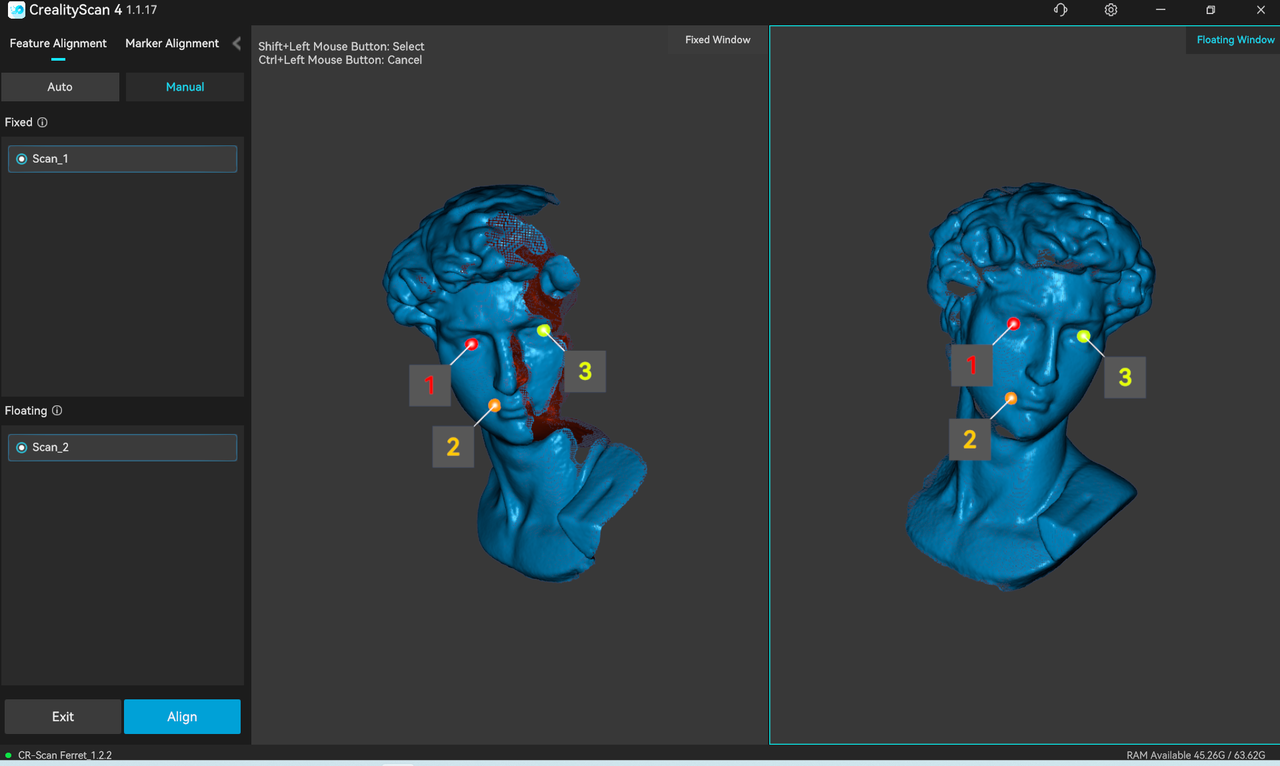Viewport: 1280px width, 766px height.
Task: Click the info icon next to Floating
Action: tap(57, 411)
